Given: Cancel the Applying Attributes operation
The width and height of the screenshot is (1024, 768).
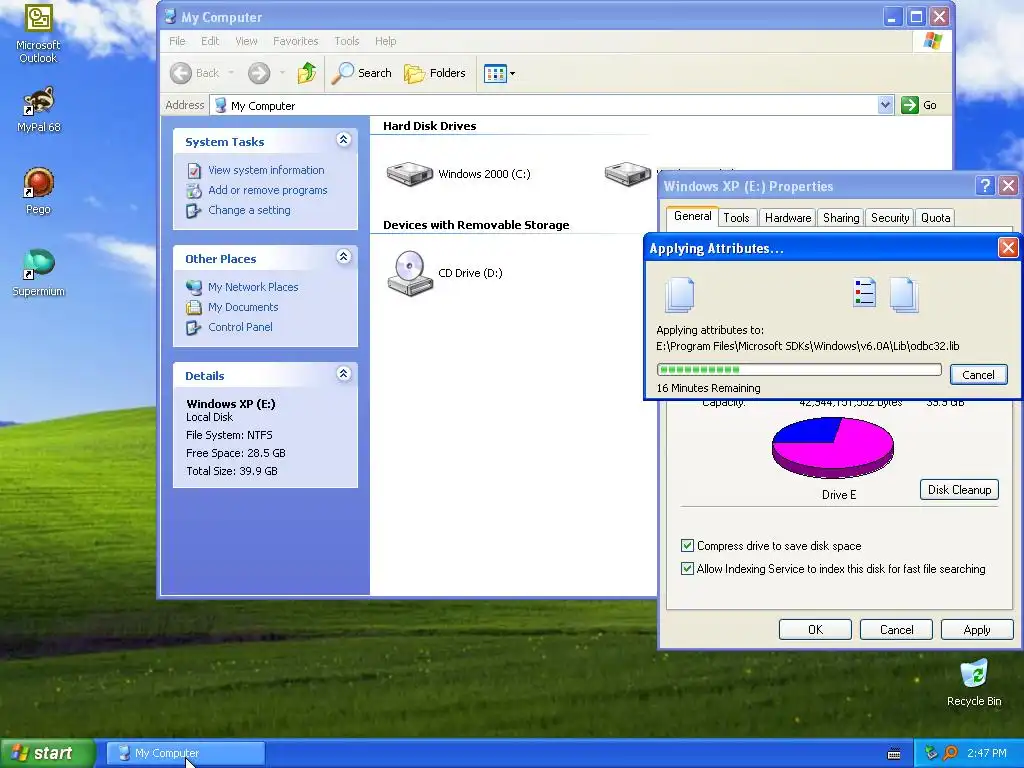Looking at the screenshot, I should 978,375.
